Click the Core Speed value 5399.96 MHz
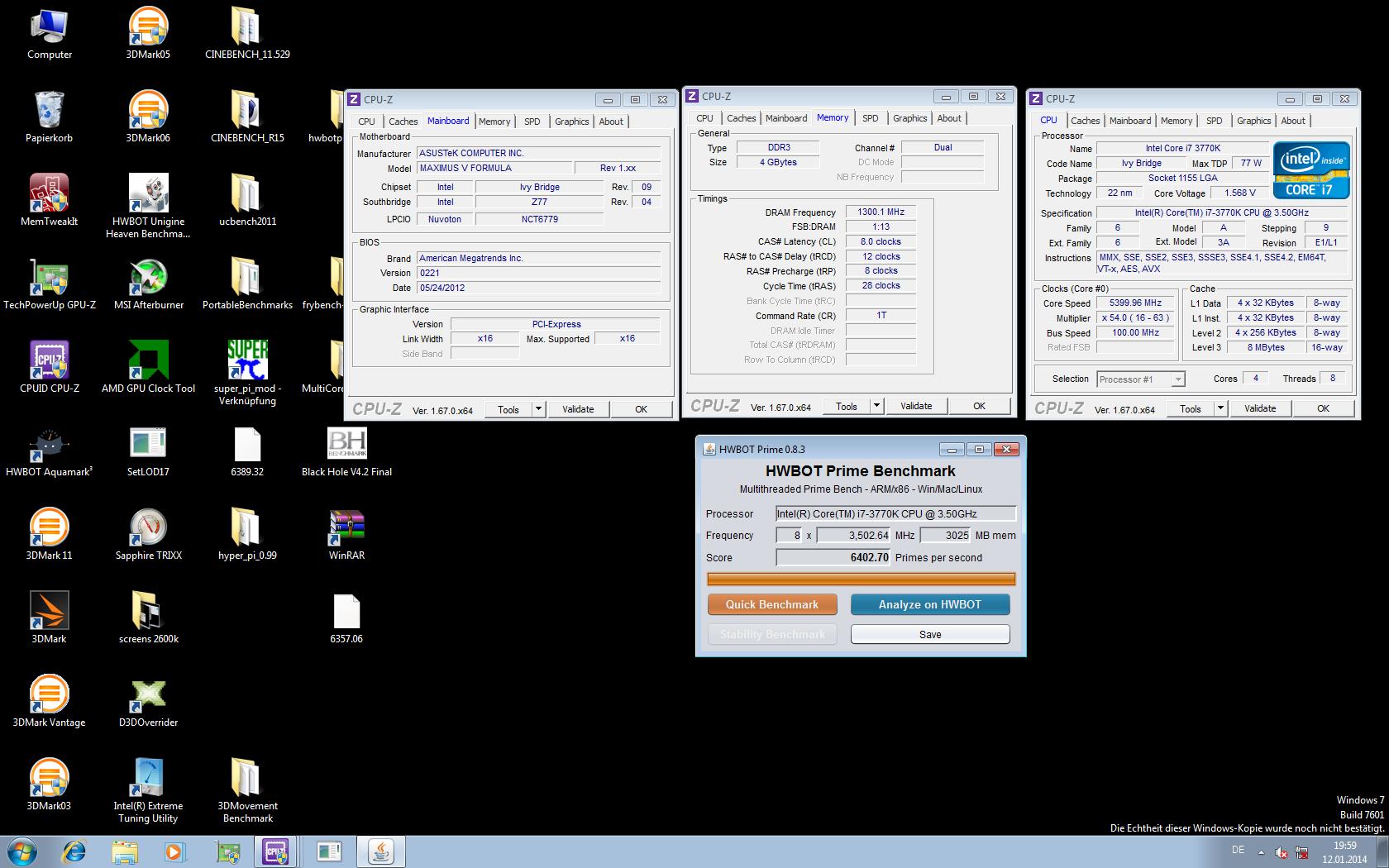The image size is (1389, 868). [1136, 303]
